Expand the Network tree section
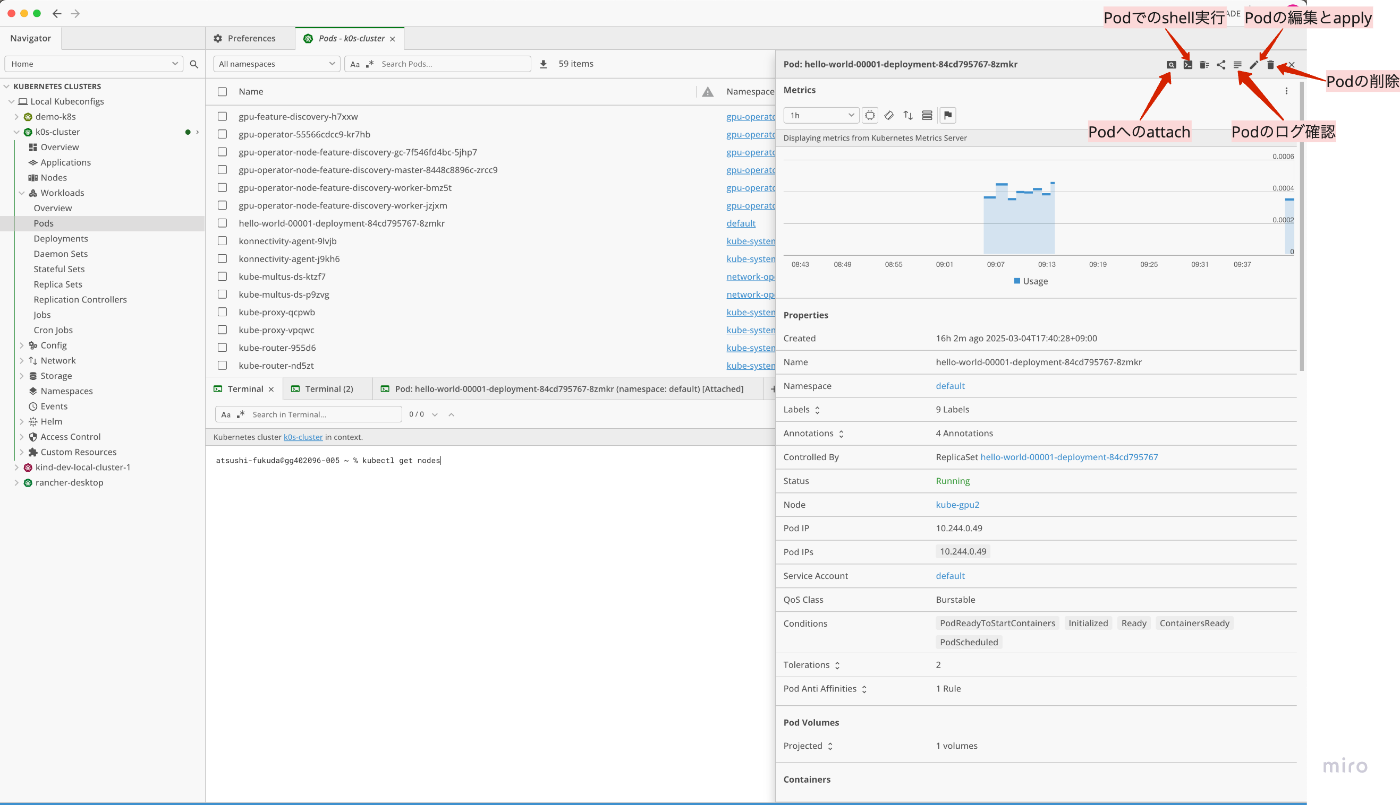 [22, 360]
